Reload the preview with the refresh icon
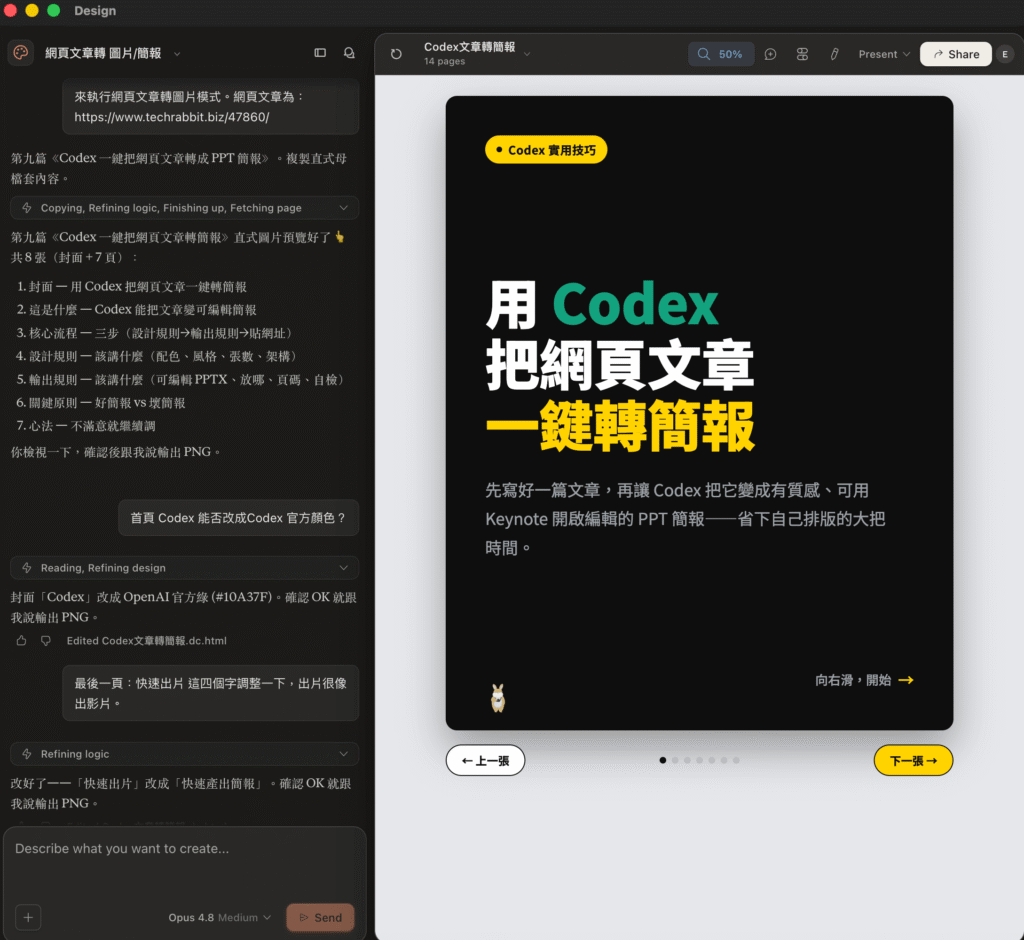Viewport: 1024px width, 940px height. click(396, 54)
